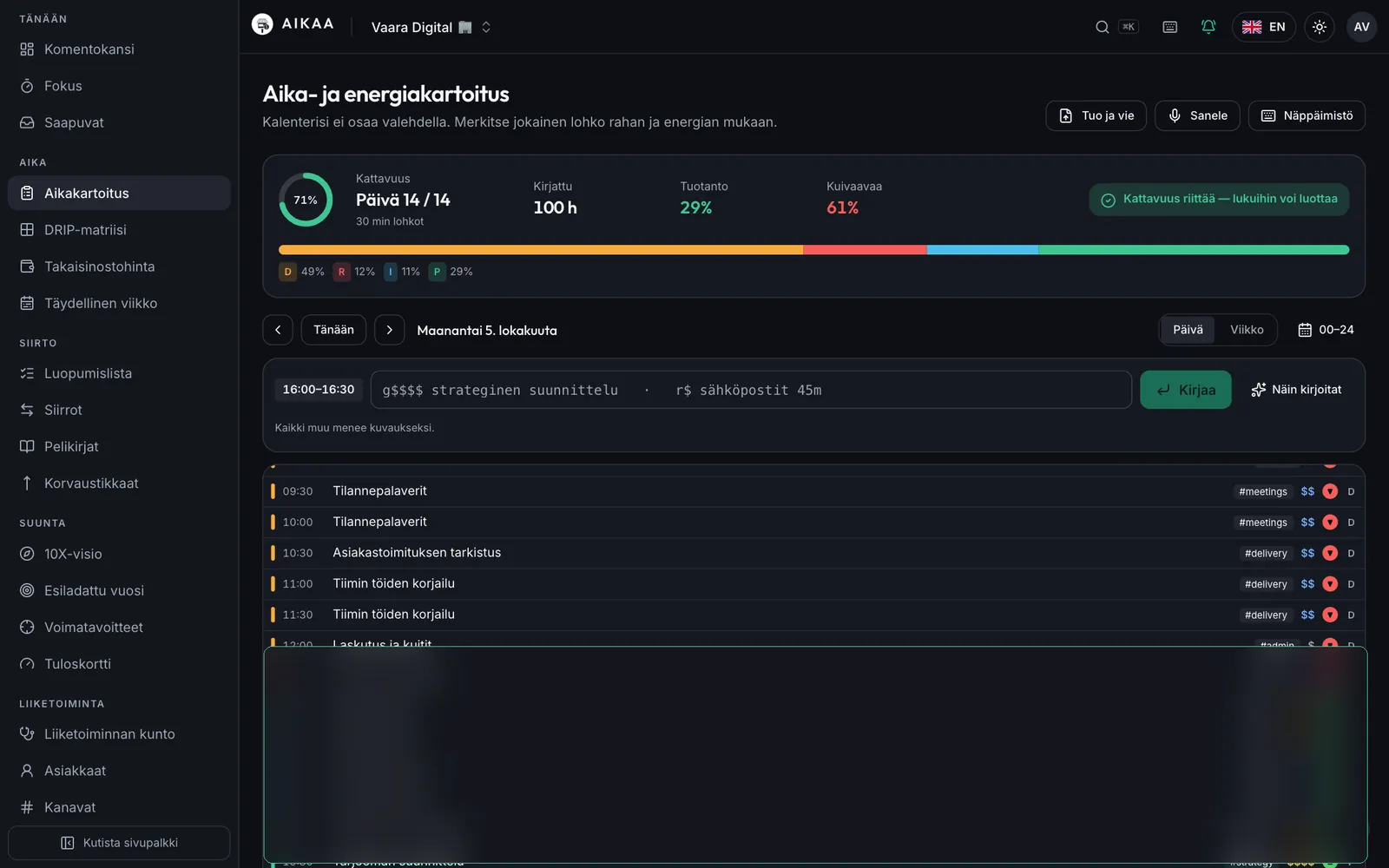This screenshot has width=1389, height=868.
Task: Open 10X-visio in the sidebar
Action: pos(119,554)
